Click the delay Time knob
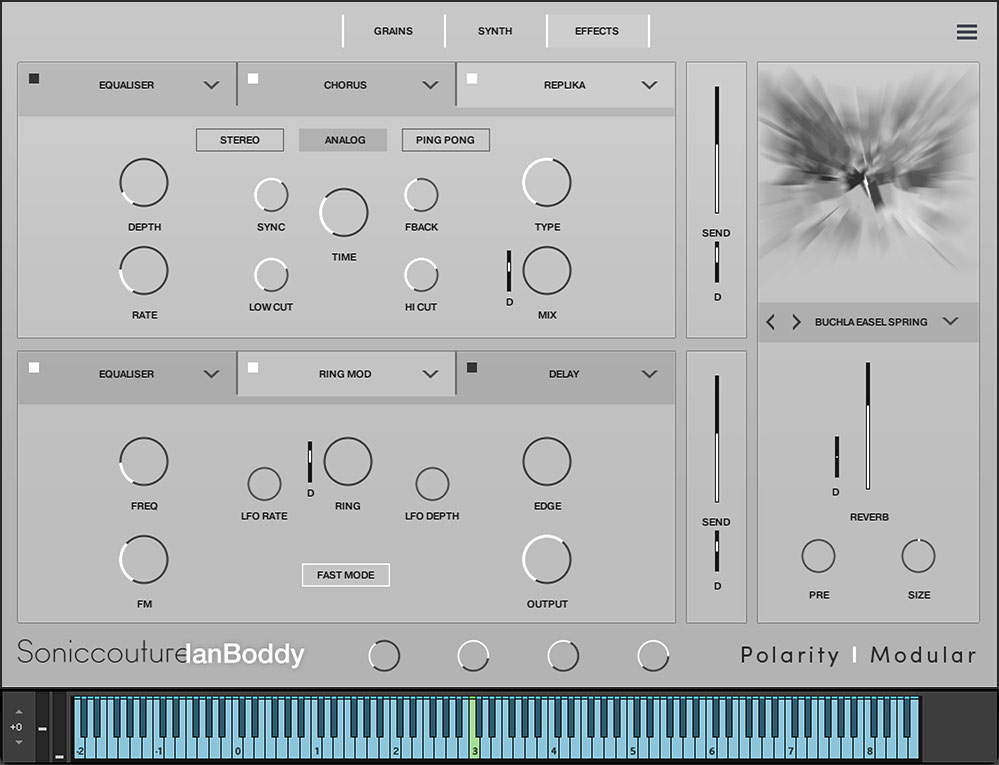The image size is (999, 765). [x=344, y=213]
